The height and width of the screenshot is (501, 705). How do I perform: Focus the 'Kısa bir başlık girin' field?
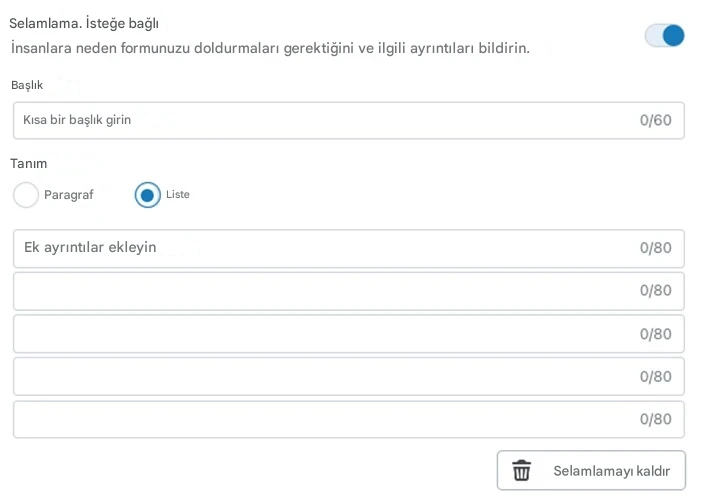[320, 120]
